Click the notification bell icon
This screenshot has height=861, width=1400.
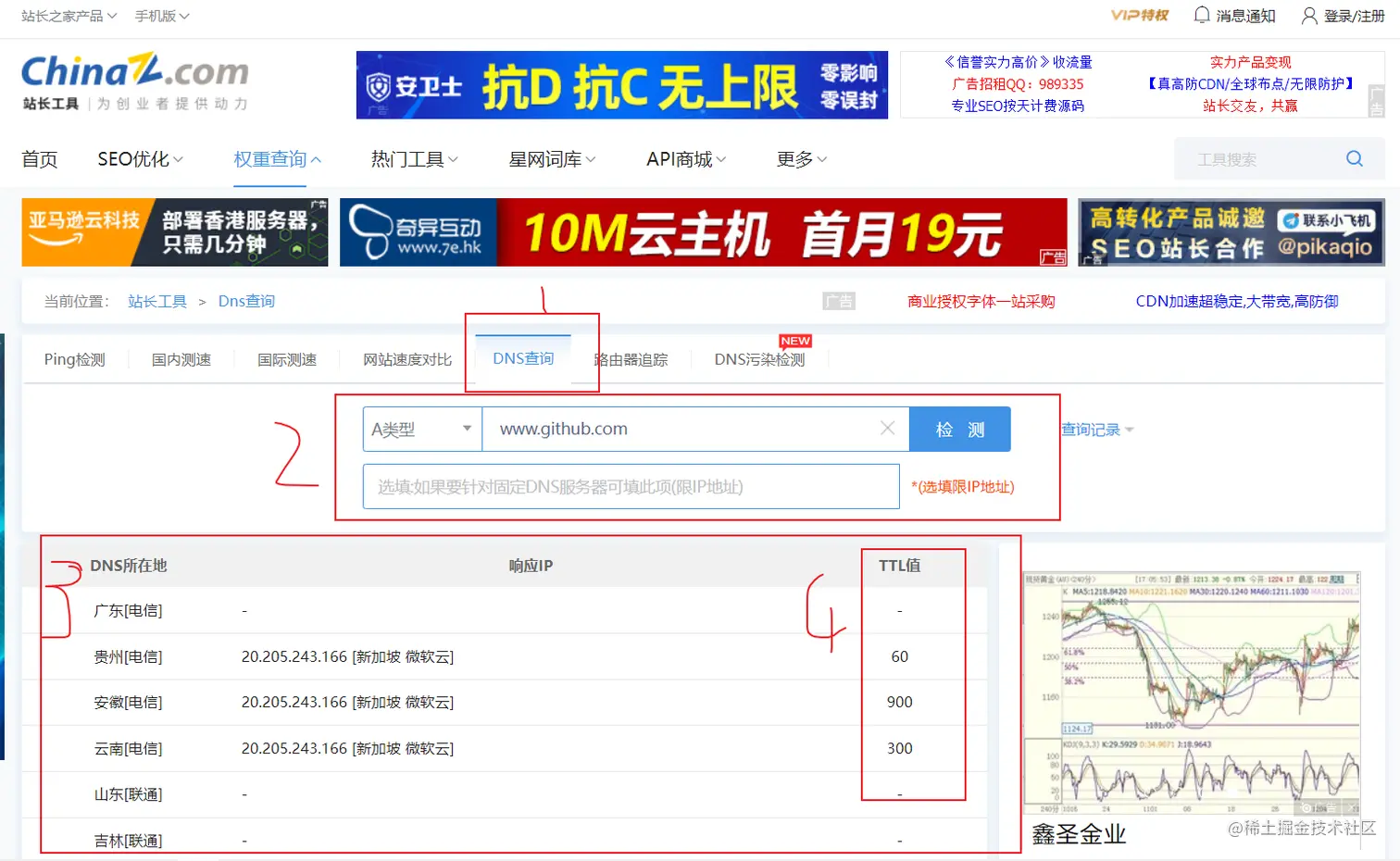coord(1202,15)
